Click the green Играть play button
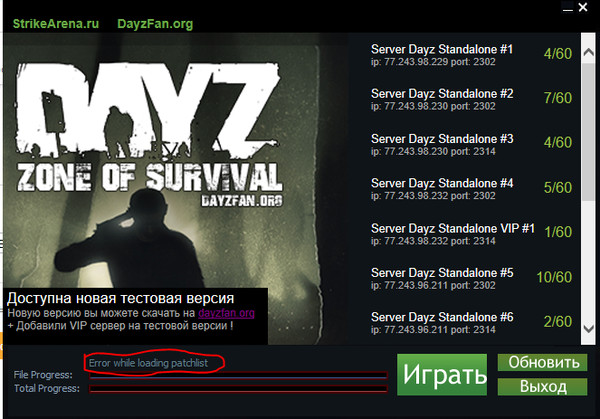Viewport: 600px width, 419px height. [442, 375]
